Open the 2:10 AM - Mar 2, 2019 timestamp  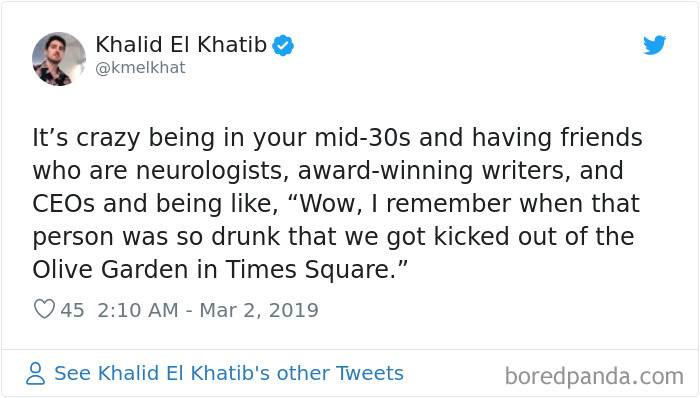[208, 310]
